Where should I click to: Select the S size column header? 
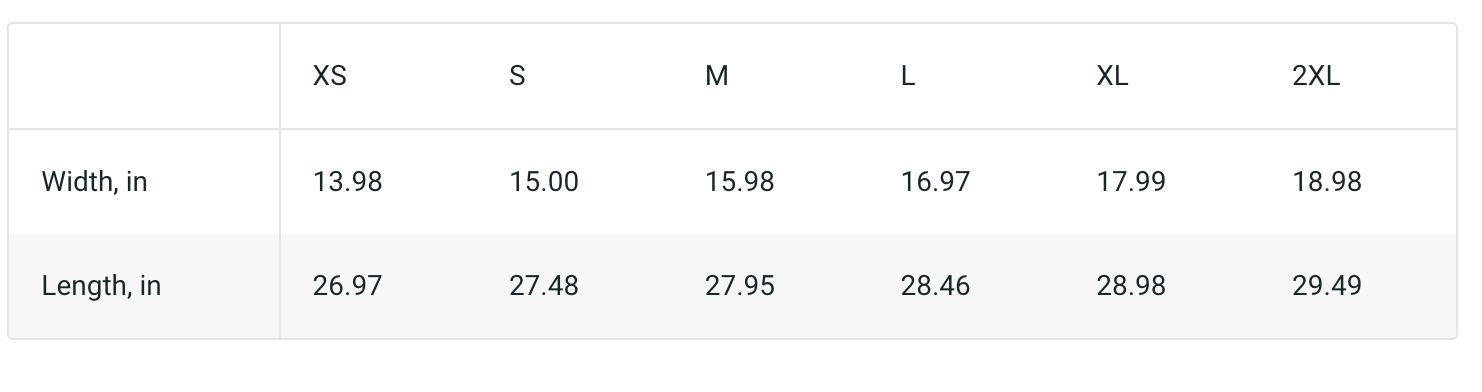(517, 76)
